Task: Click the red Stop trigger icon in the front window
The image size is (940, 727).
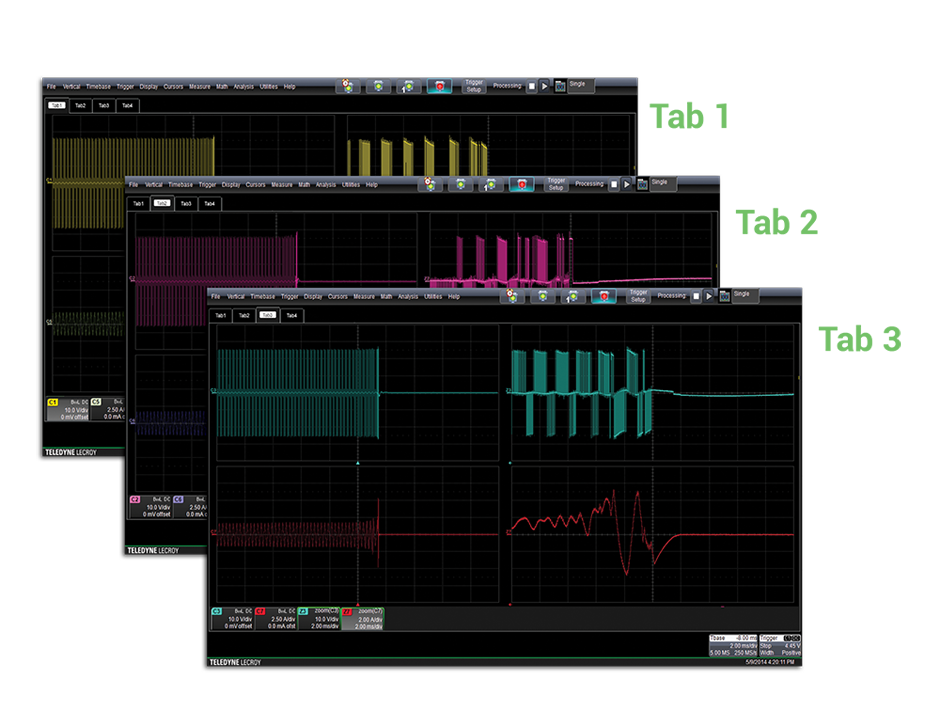Action: point(603,297)
